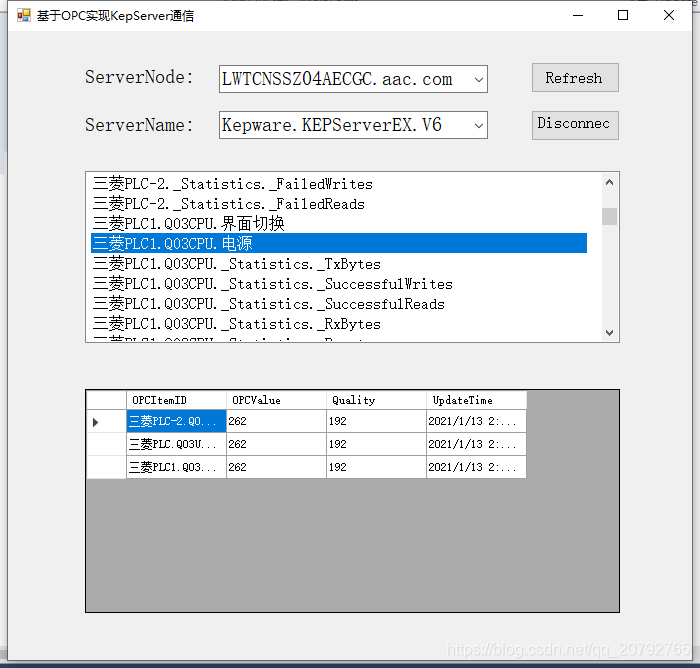Click the Disconnect button
Image resolution: width=700 pixels, height=668 pixels.
(x=575, y=125)
